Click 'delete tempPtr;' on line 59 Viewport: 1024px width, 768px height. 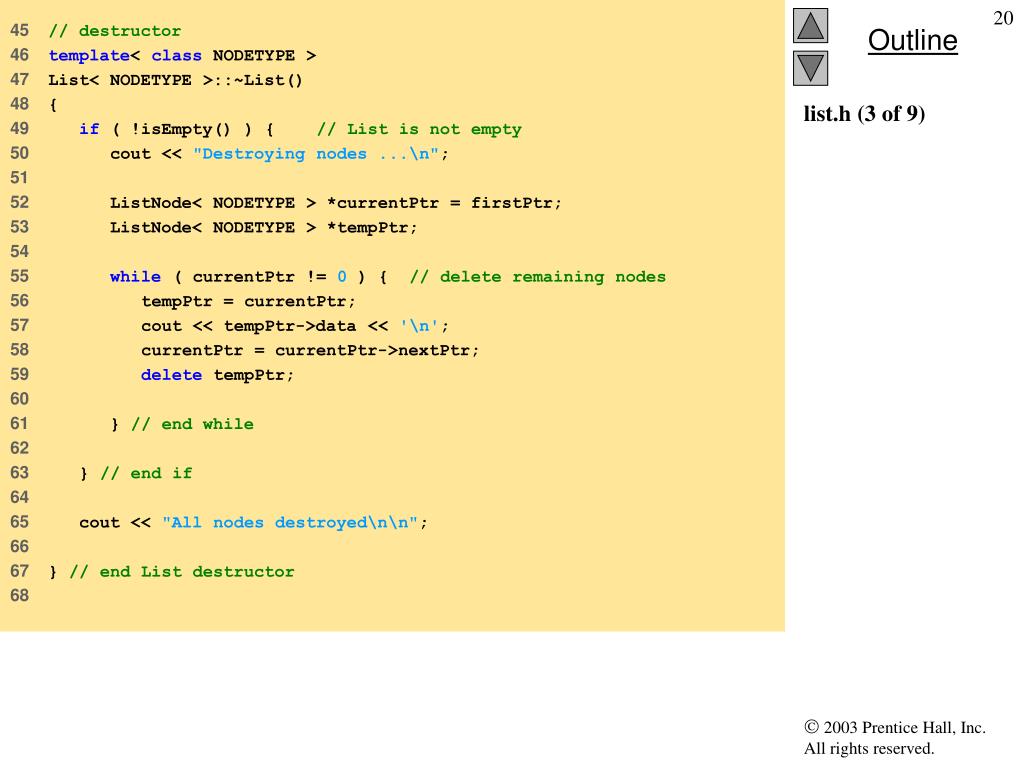coord(217,376)
